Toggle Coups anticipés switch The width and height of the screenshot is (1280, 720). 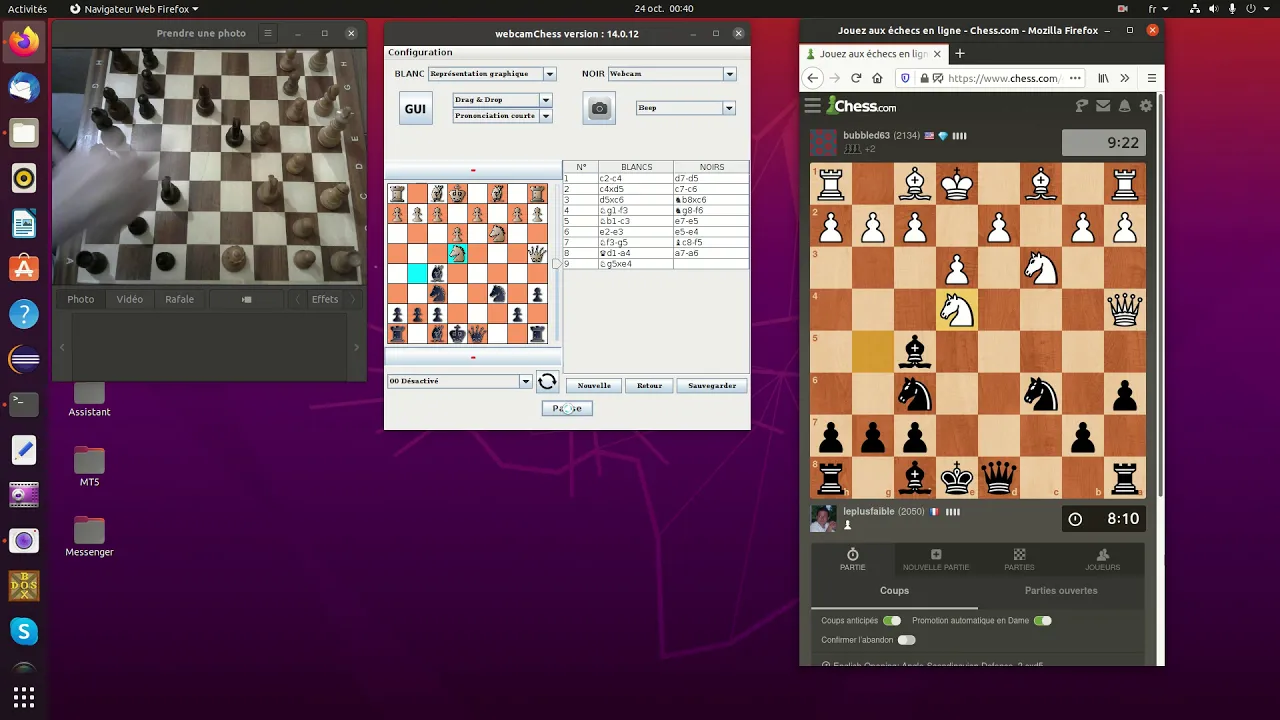coord(892,621)
